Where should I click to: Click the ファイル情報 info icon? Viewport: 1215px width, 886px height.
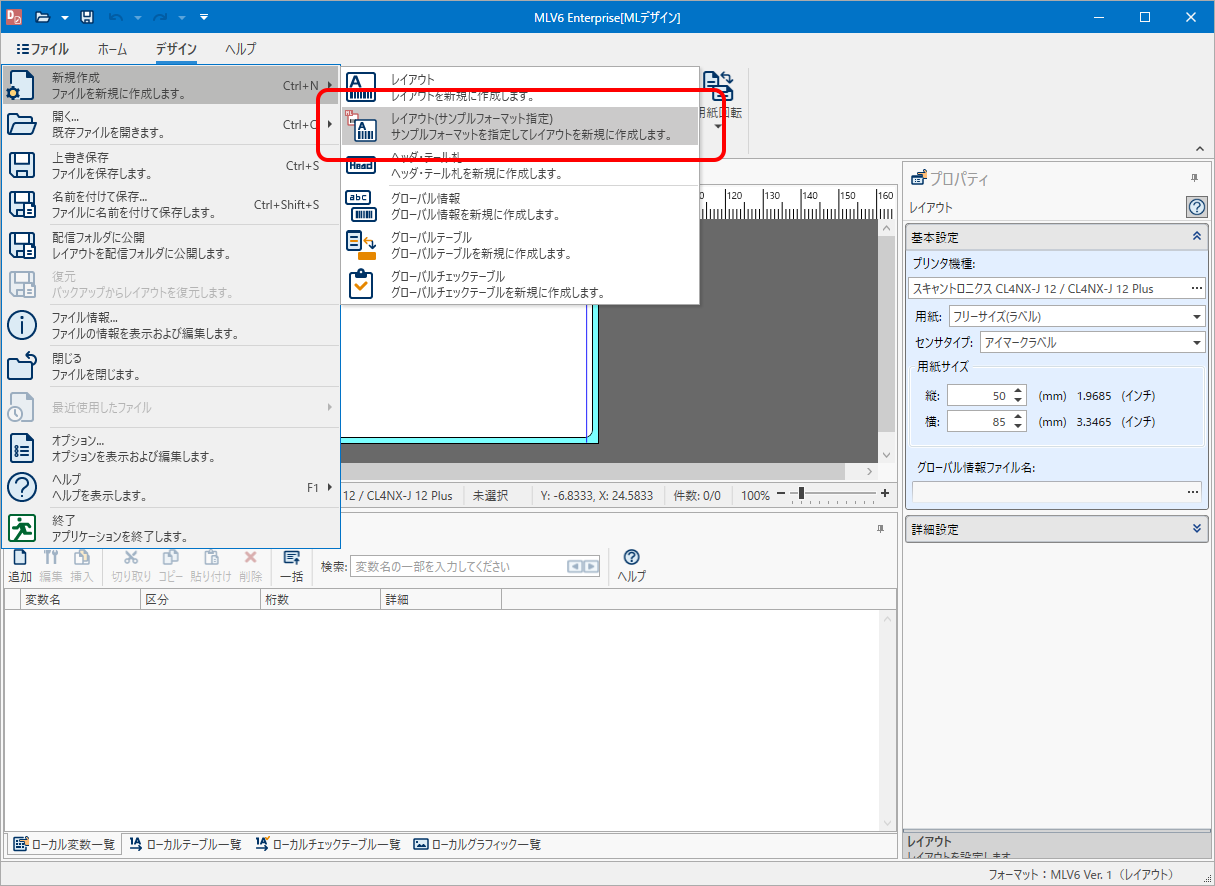(22, 325)
